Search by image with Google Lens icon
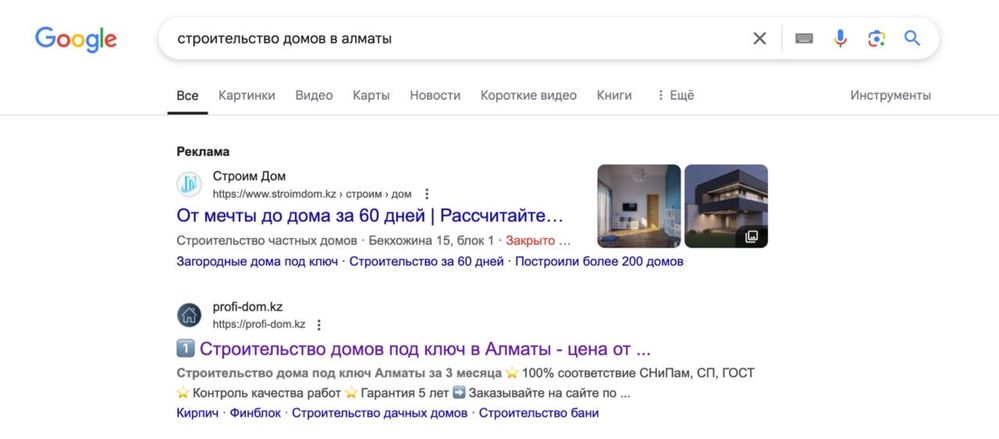 point(877,39)
